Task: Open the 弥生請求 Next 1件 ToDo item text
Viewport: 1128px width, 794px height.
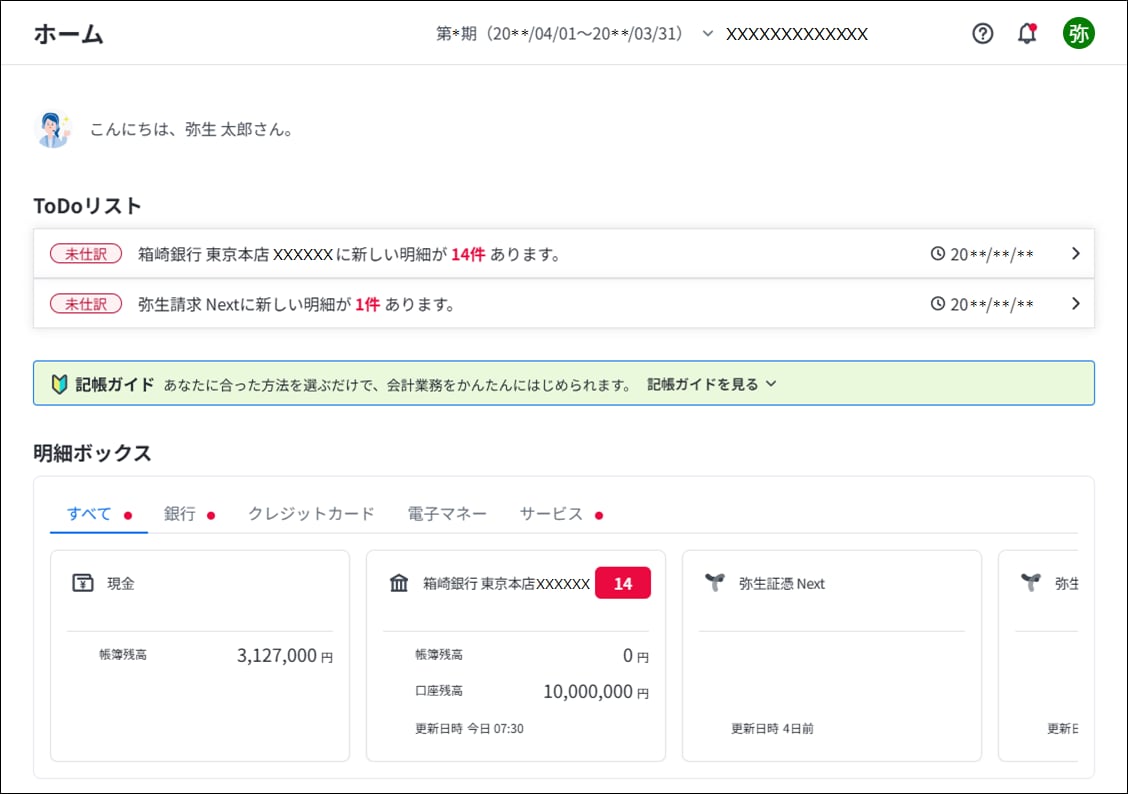Action: pyautogui.click(x=296, y=304)
